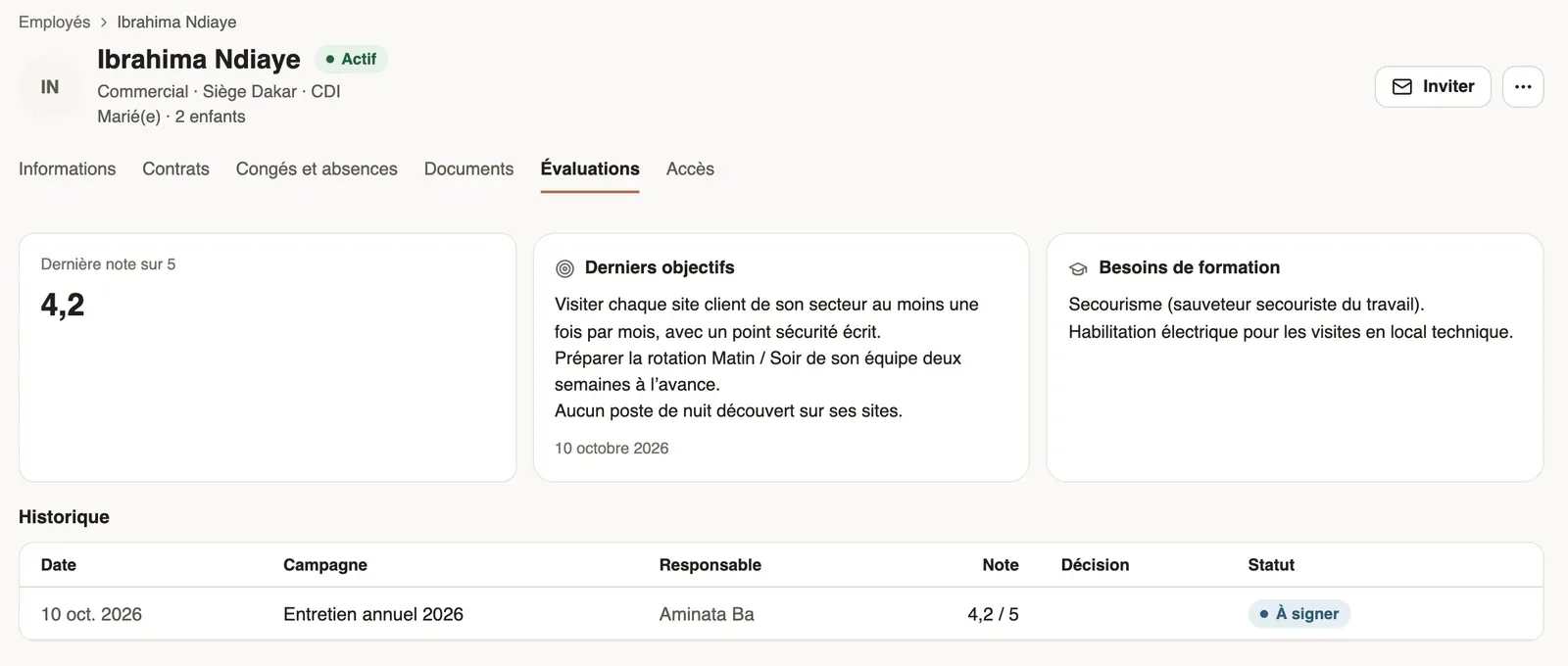Click the Ibrahima Ndiaye breadcrumb text
The width and height of the screenshot is (1568, 666).
[x=176, y=22]
